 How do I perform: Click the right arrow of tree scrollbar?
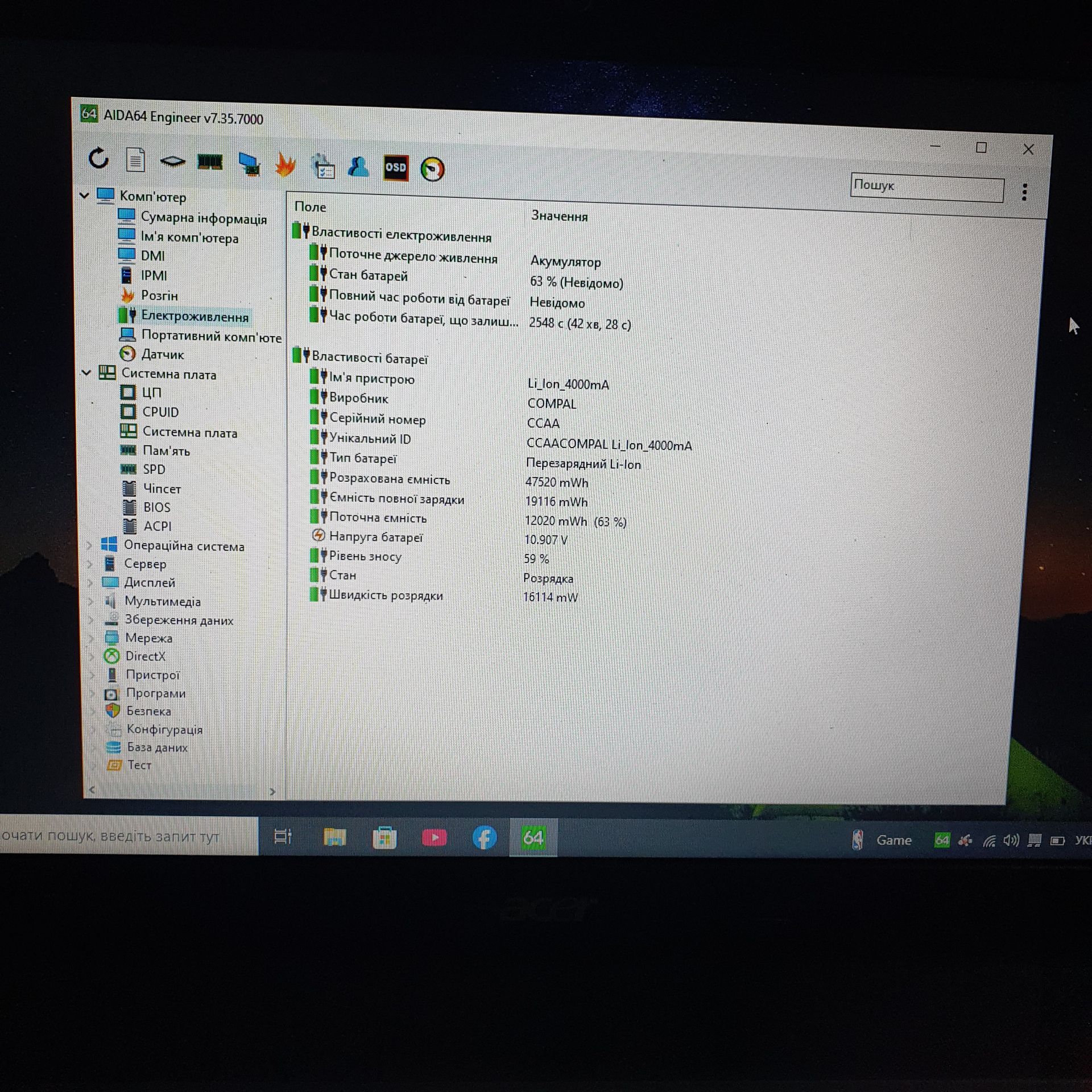(x=272, y=791)
